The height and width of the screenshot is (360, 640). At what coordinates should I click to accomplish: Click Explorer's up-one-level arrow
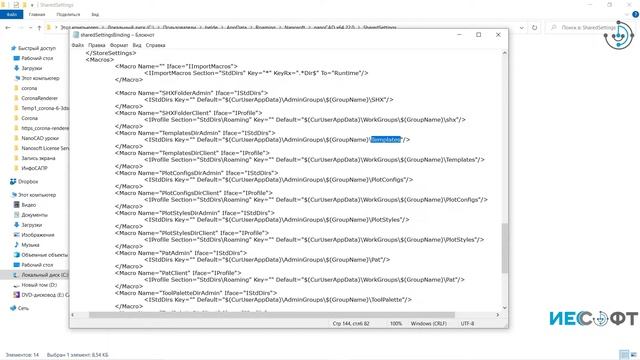[x=39, y=28]
